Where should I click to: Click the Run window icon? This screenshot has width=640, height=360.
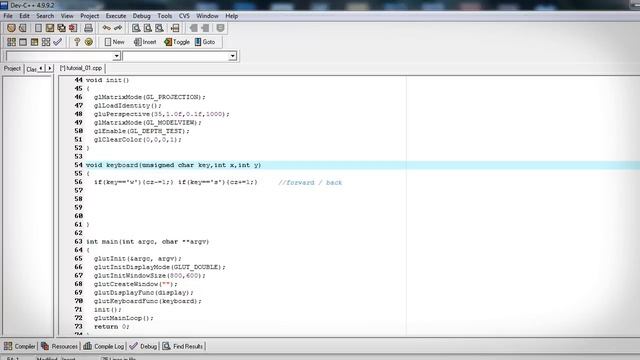[23, 42]
